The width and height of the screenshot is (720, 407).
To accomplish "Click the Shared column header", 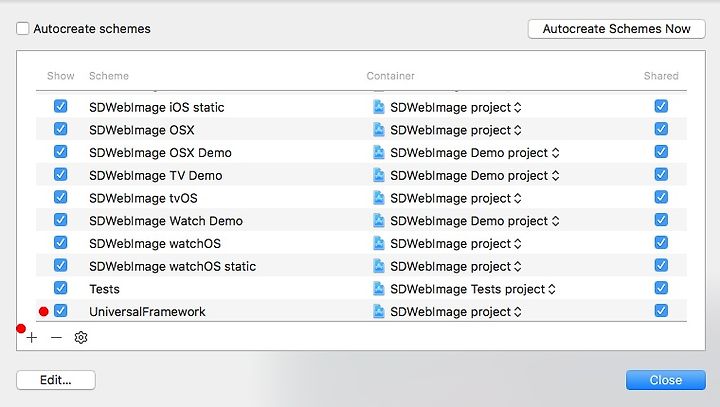I will (x=661, y=76).
